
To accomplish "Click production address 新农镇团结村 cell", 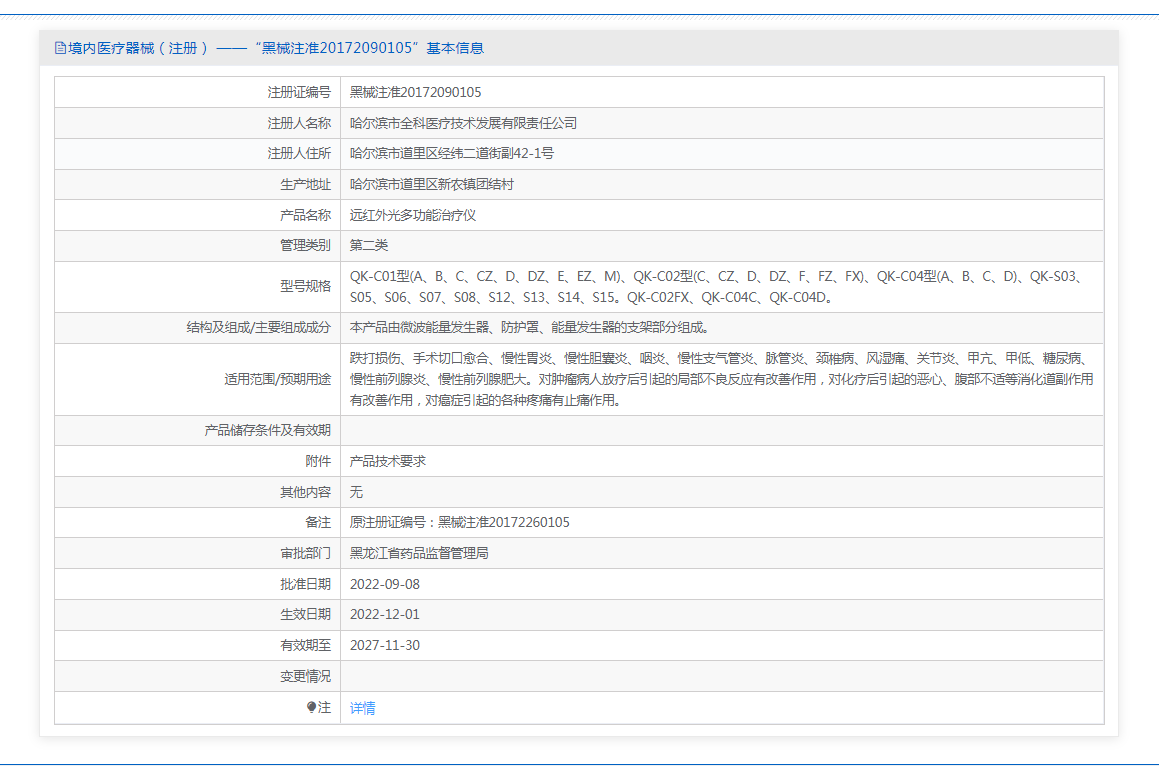I will click(x=431, y=185).
